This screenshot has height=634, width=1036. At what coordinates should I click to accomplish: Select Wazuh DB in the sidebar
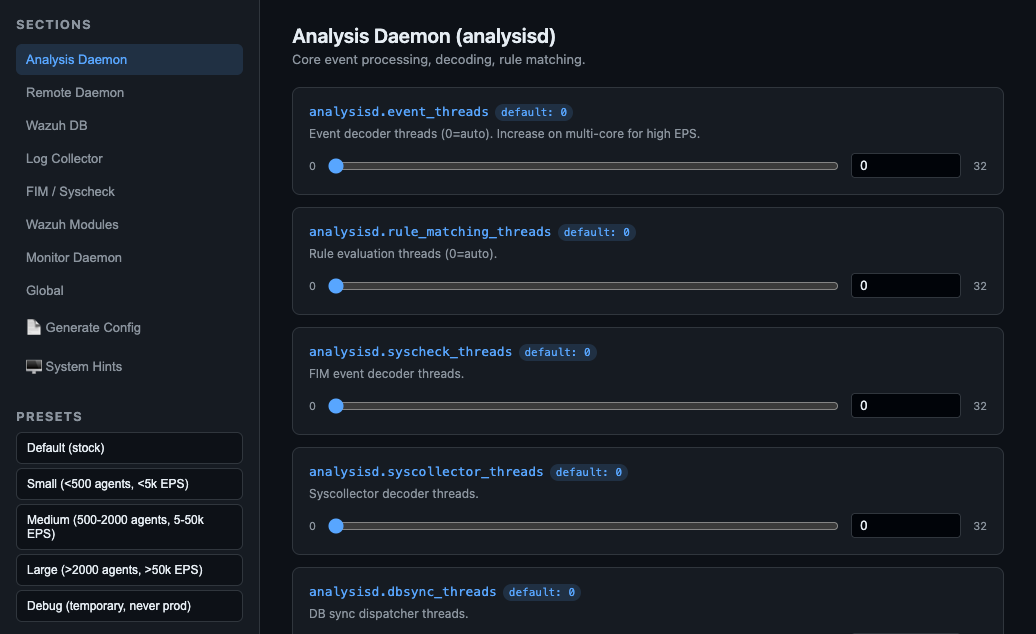point(130,125)
